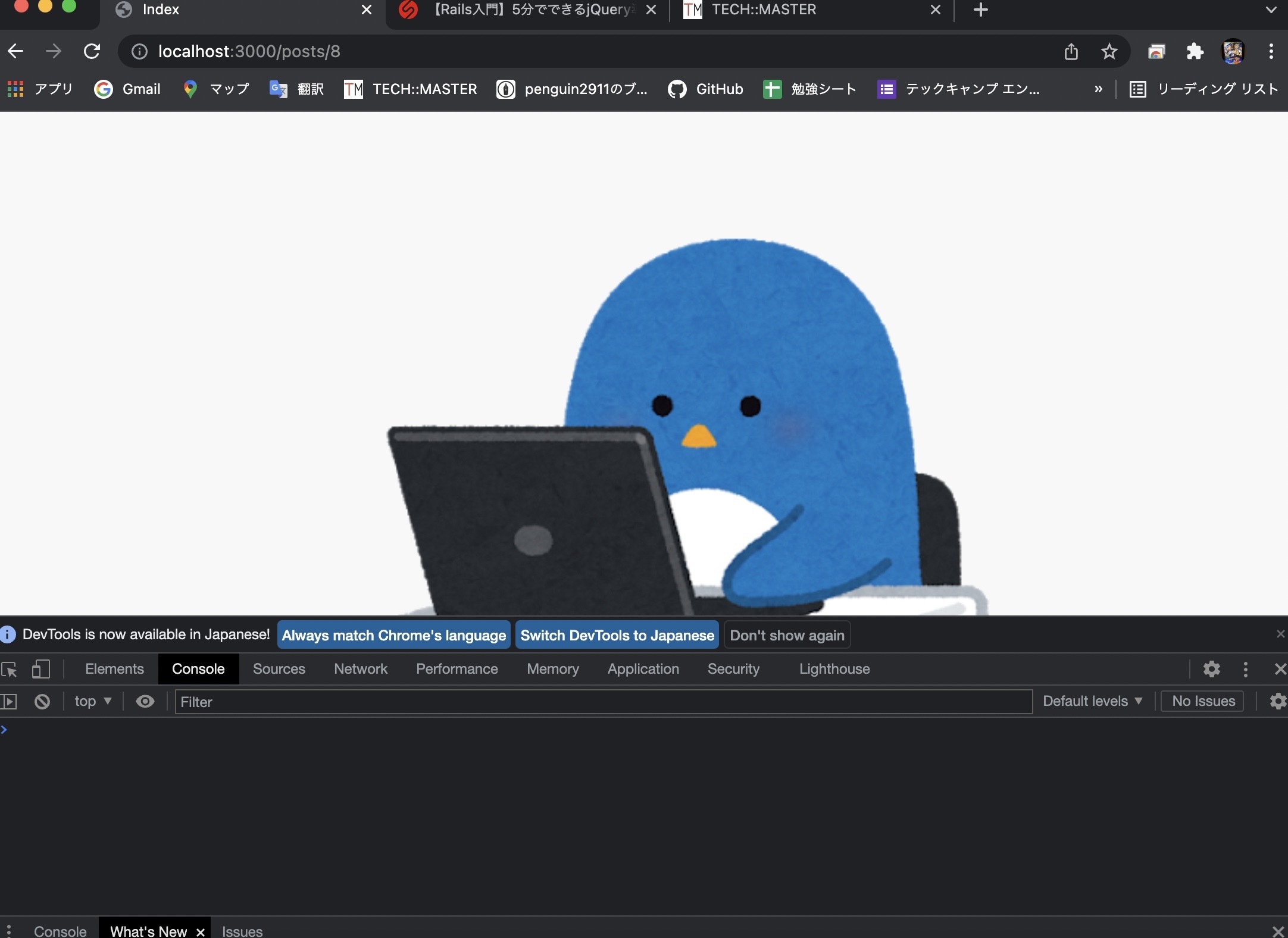This screenshot has height=938, width=1288.
Task: Toggle the console sidebar panel icon
Action: (x=8, y=702)
